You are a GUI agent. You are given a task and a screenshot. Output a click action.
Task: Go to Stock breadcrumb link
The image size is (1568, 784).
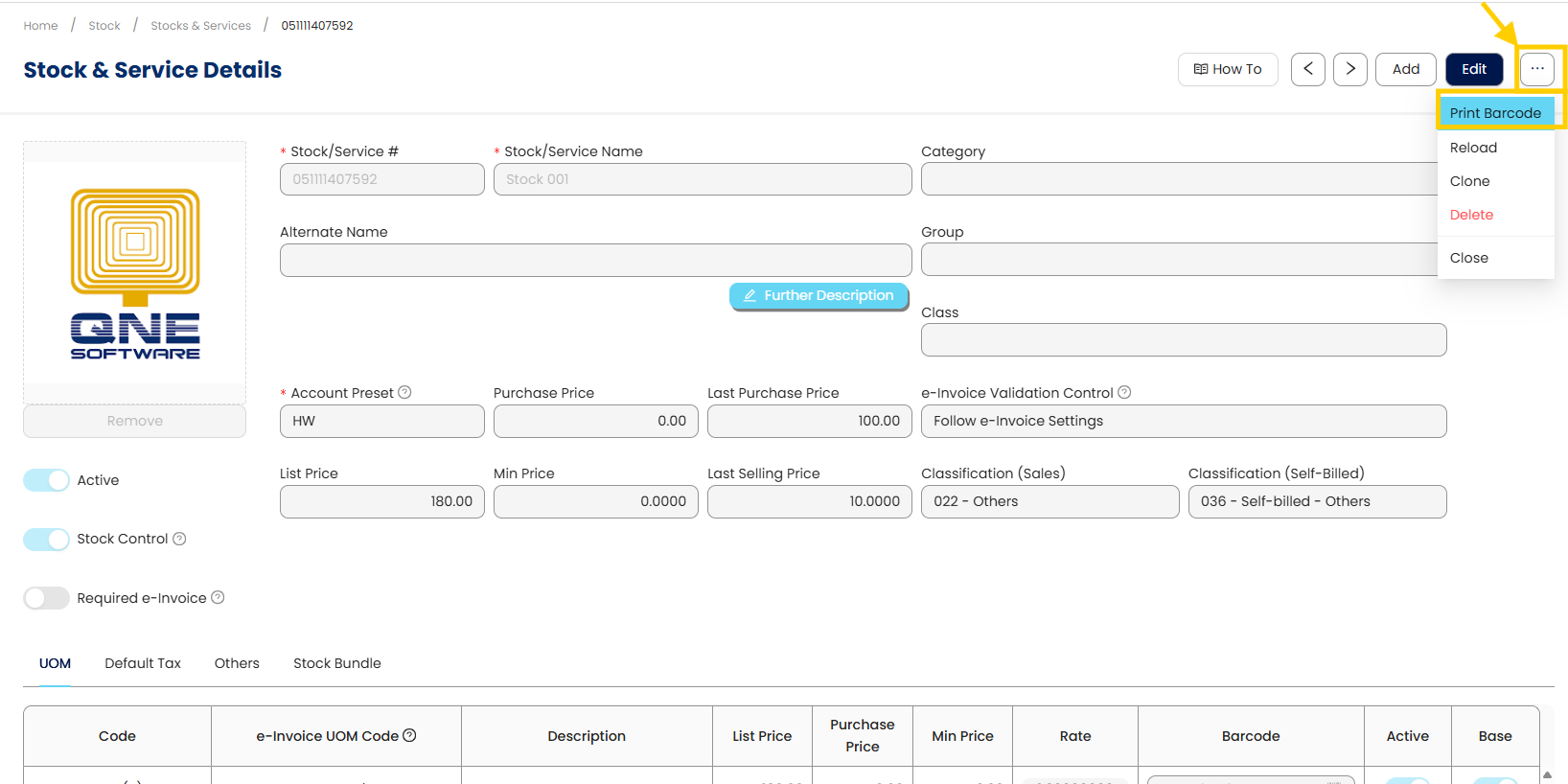(x=104, y=26)
